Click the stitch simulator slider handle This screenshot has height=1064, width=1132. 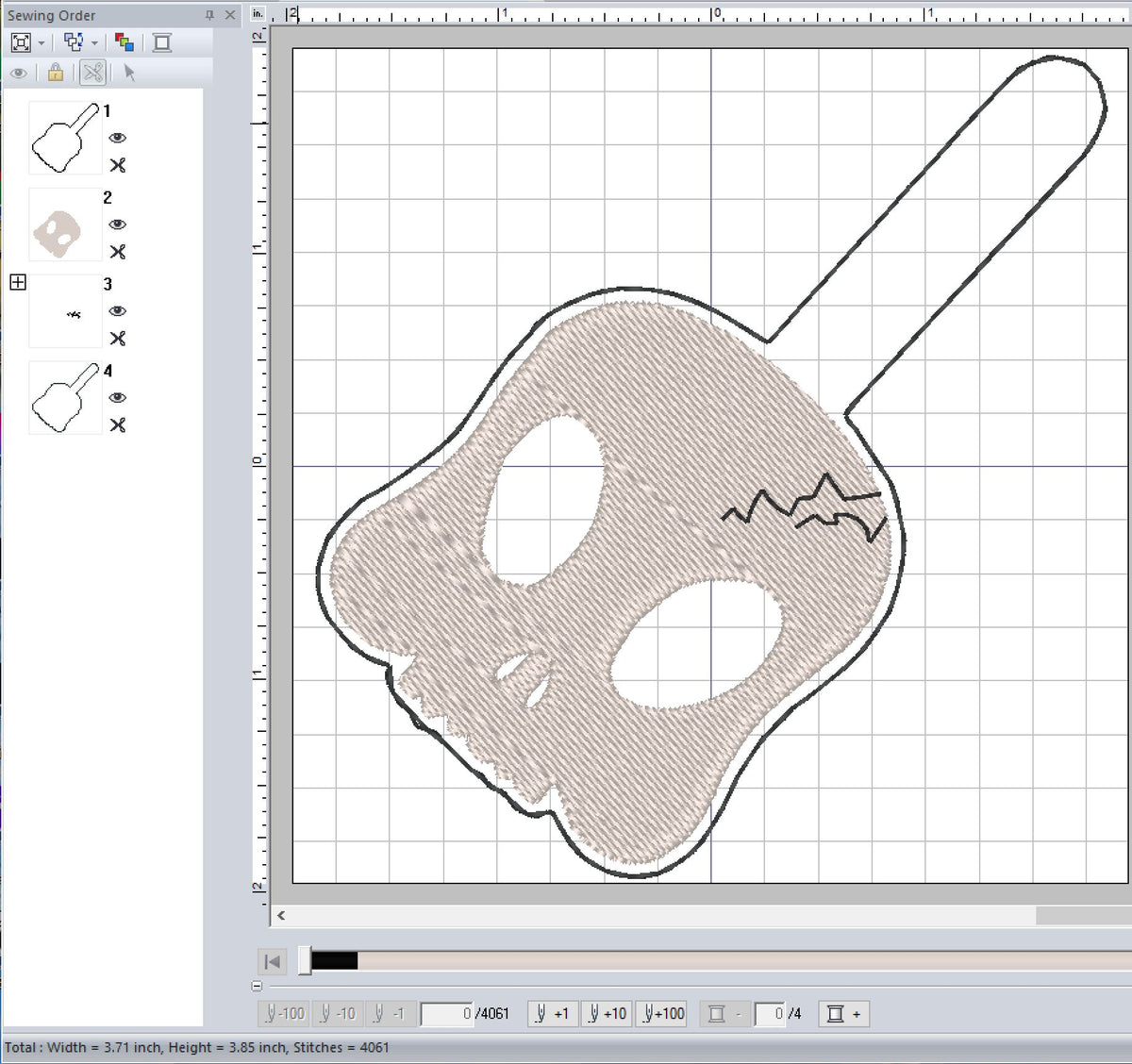point(305,960)
